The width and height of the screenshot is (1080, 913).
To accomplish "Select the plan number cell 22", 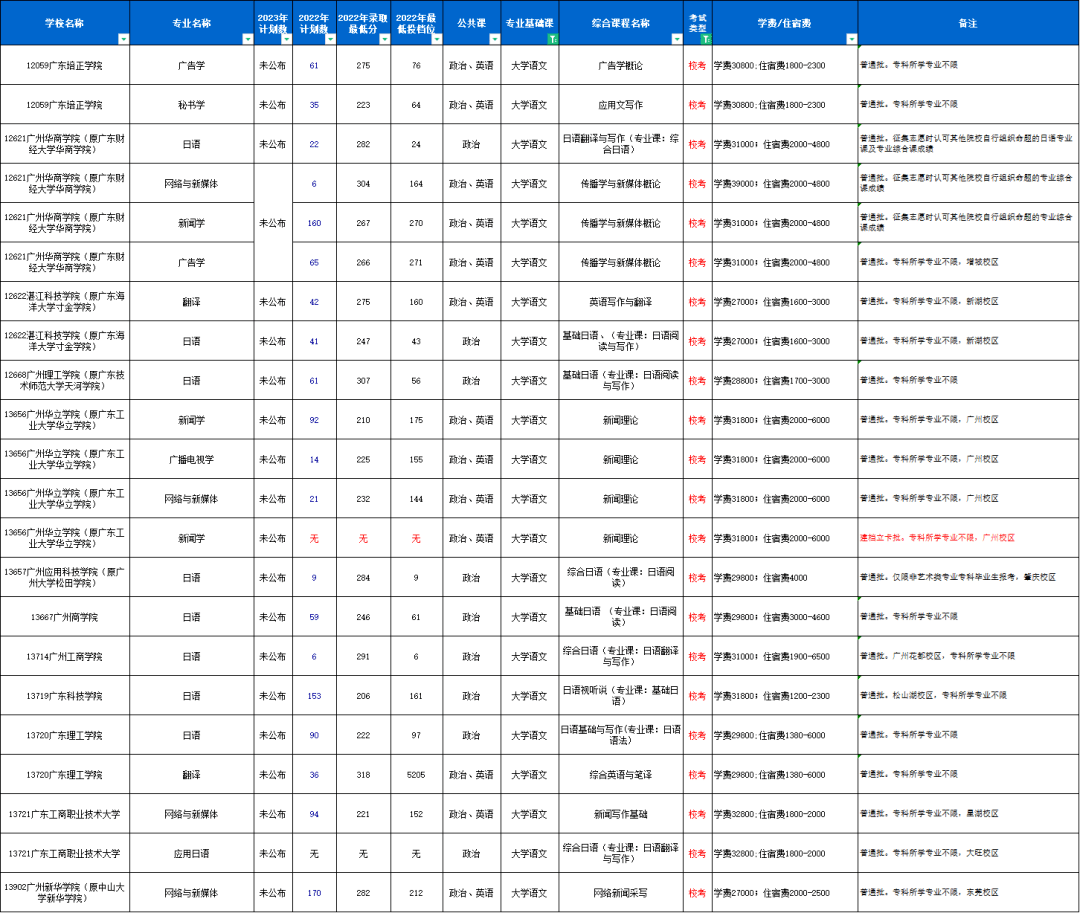I will click(x=314, y=144).
